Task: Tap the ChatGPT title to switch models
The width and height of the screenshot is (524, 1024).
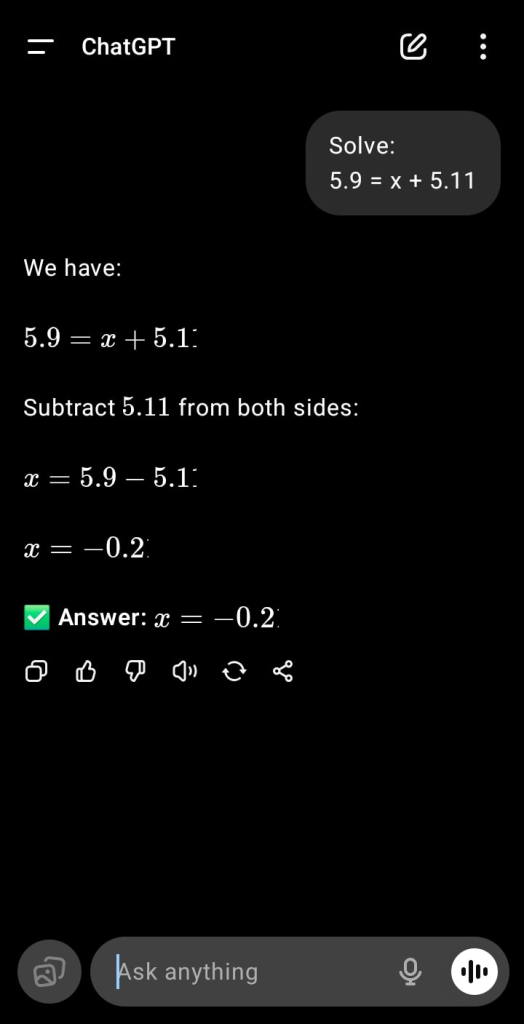Action: 129,47
